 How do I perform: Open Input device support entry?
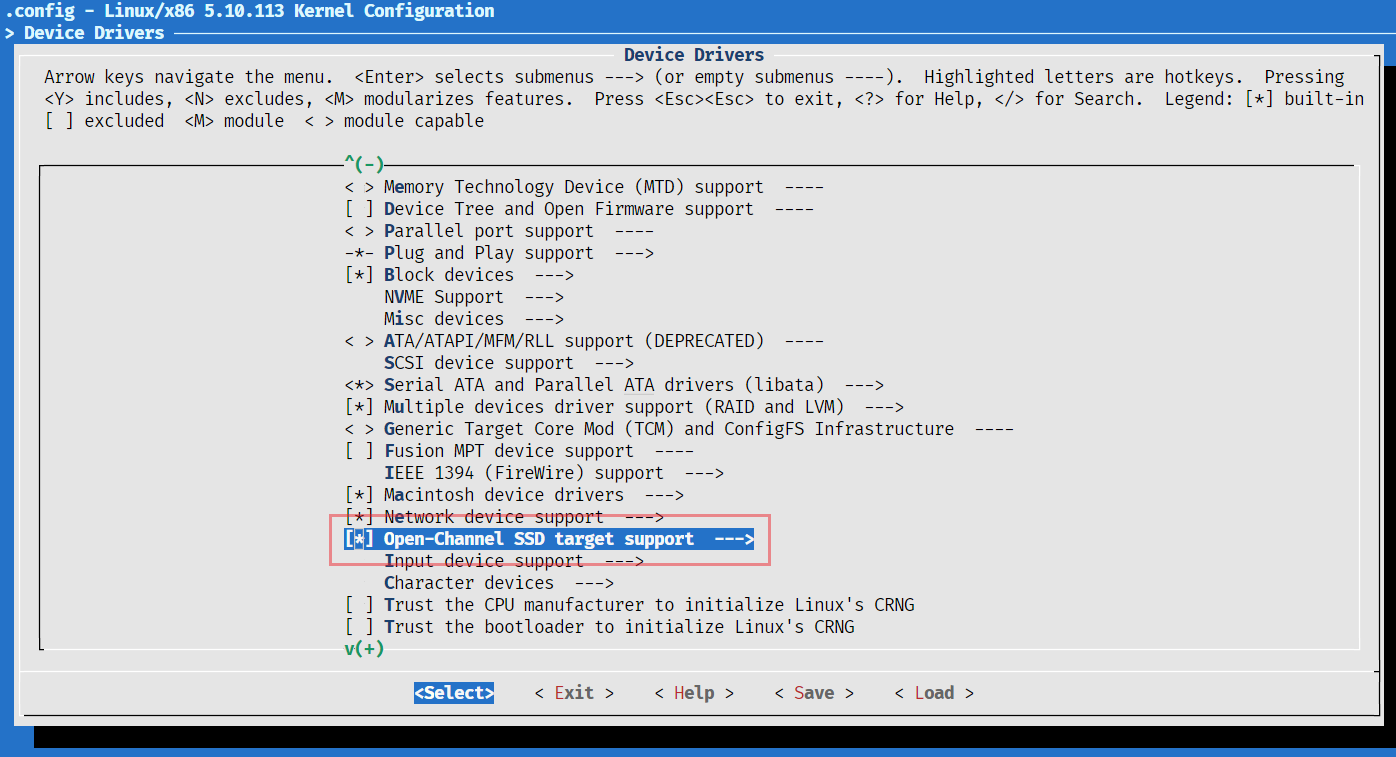pyautogui.click(x=513, y=561)
